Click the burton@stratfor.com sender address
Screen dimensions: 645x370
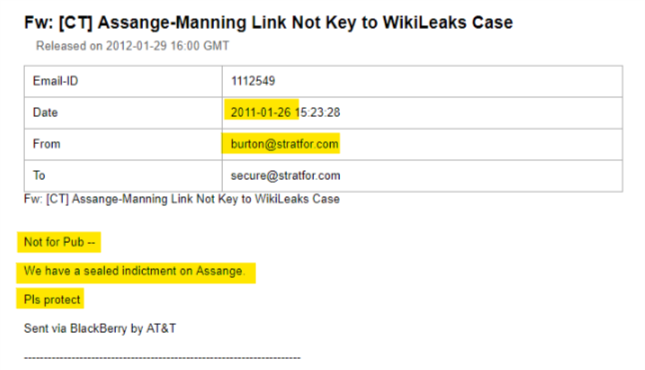point(285,144)
